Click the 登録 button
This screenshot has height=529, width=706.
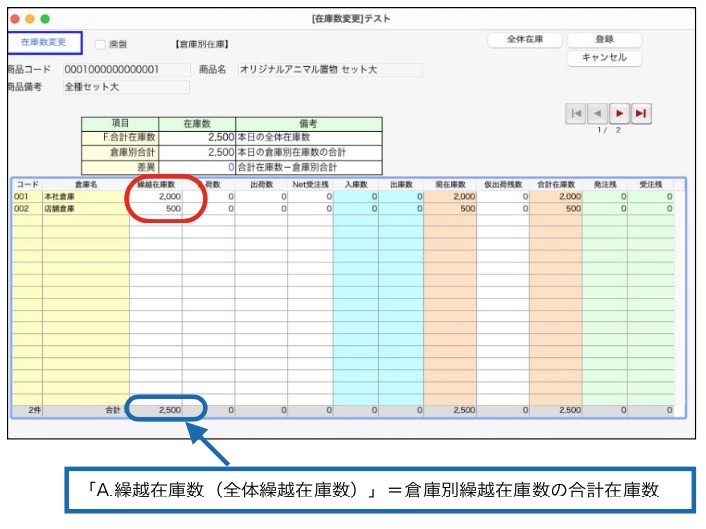[x=604, y=40]
